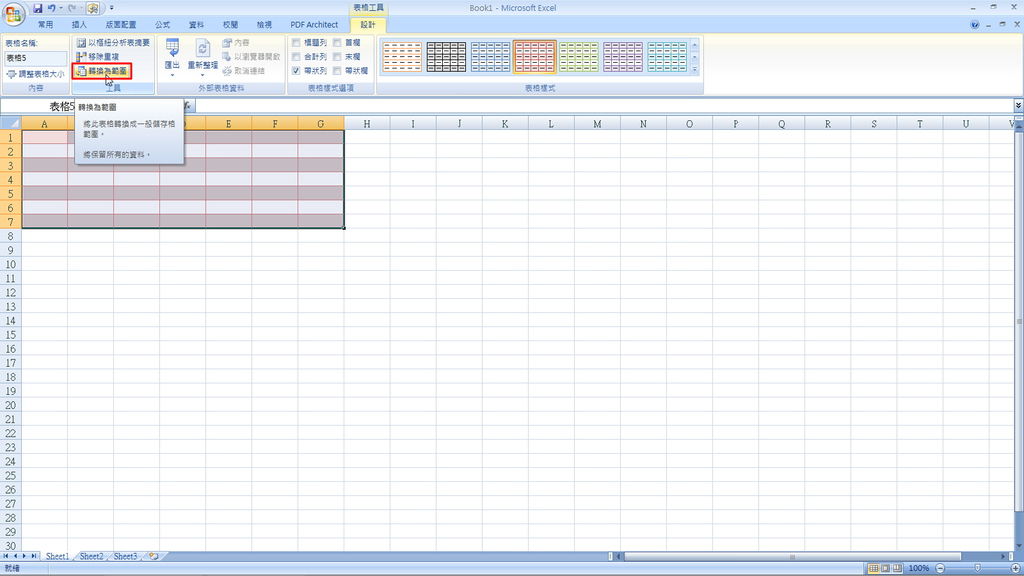Select row 10 header
Image resolution: width=1024 pixels, height=576 pixels.
pos(10,264)
